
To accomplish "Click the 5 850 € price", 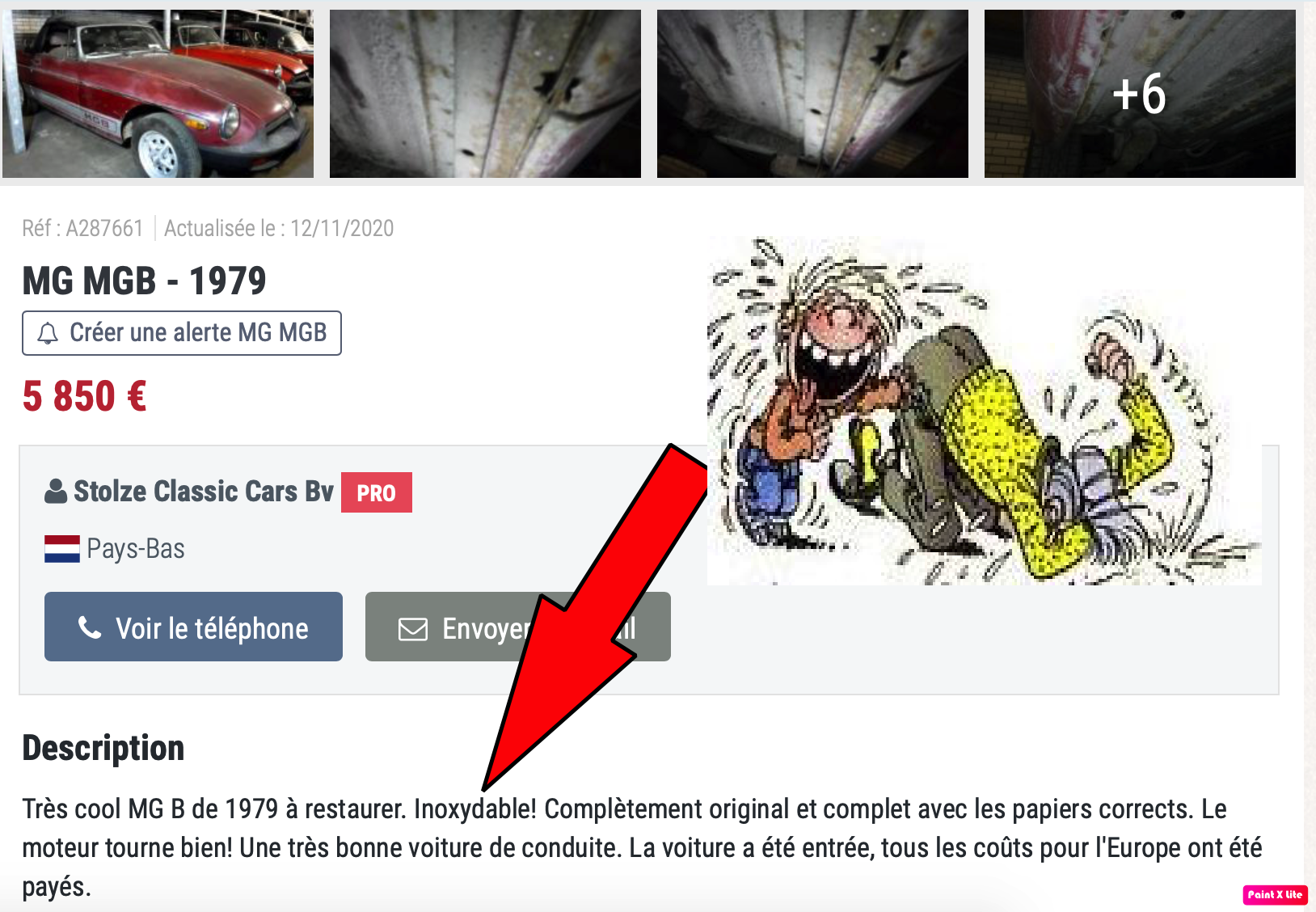I will 84,396.
